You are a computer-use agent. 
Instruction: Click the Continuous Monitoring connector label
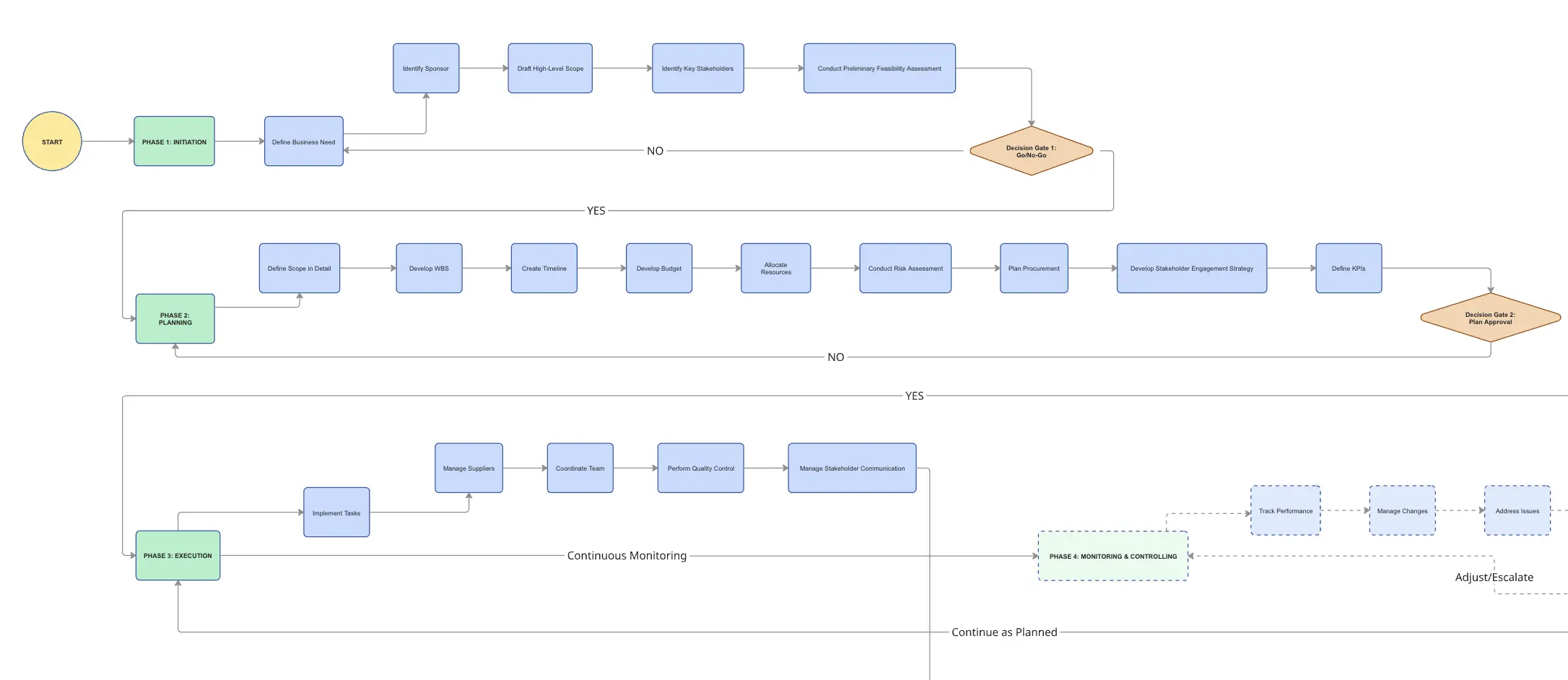tap(627, 556)
